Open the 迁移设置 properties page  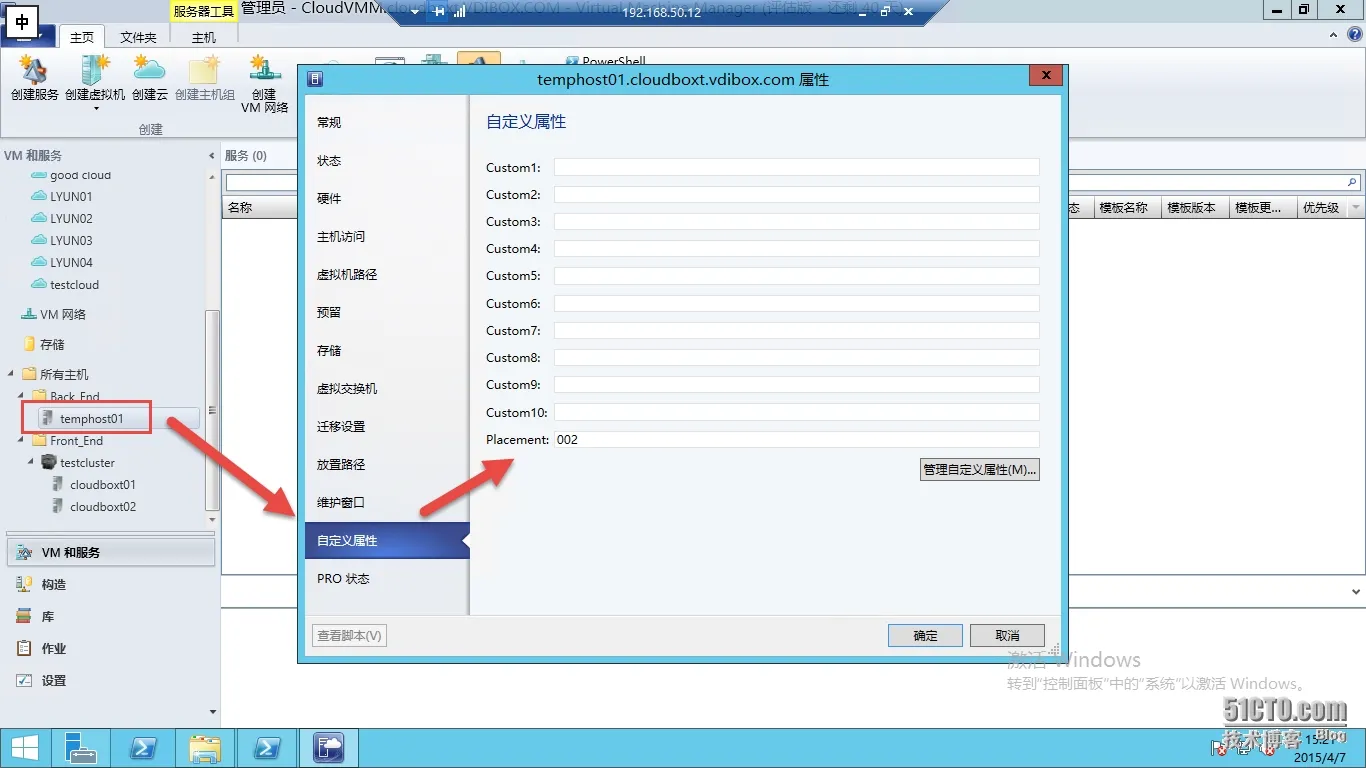click(x=386, y=426)
